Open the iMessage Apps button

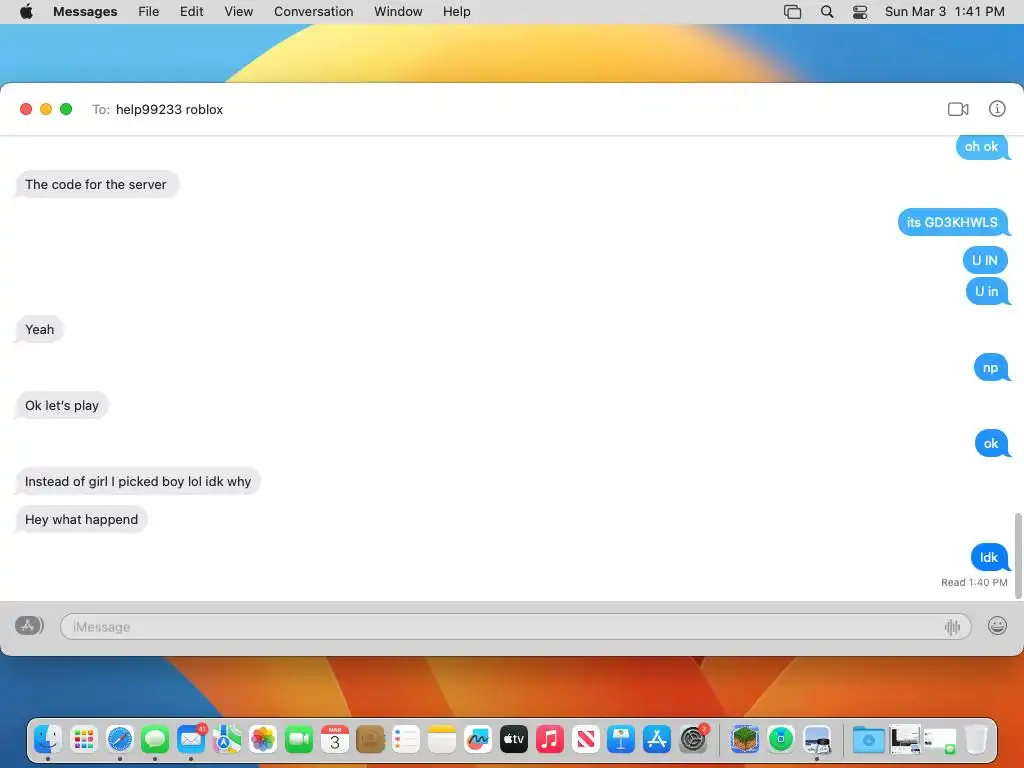(x=29, y=626)
